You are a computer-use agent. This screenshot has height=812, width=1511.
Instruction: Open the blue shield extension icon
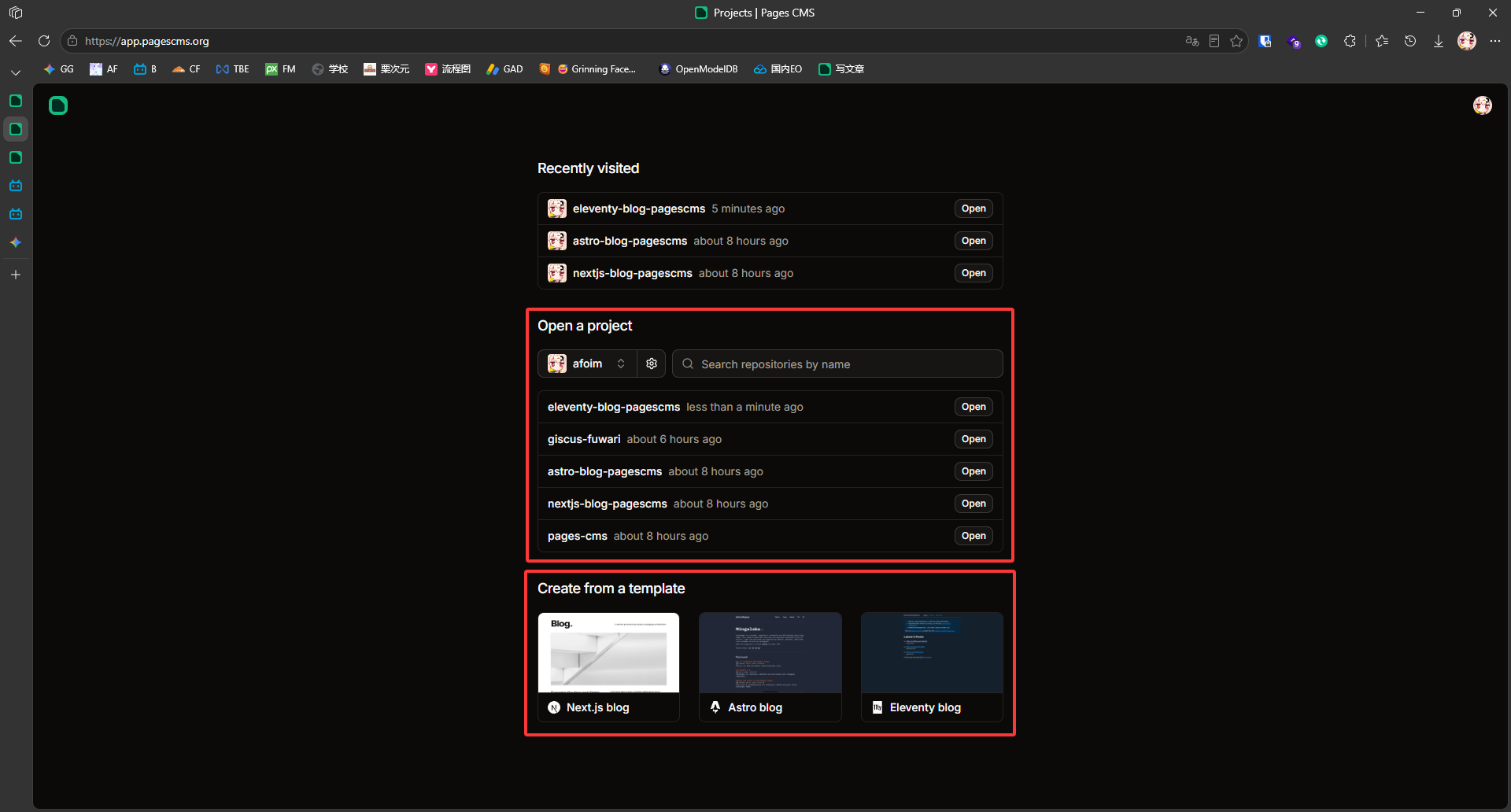[1265, 41]
